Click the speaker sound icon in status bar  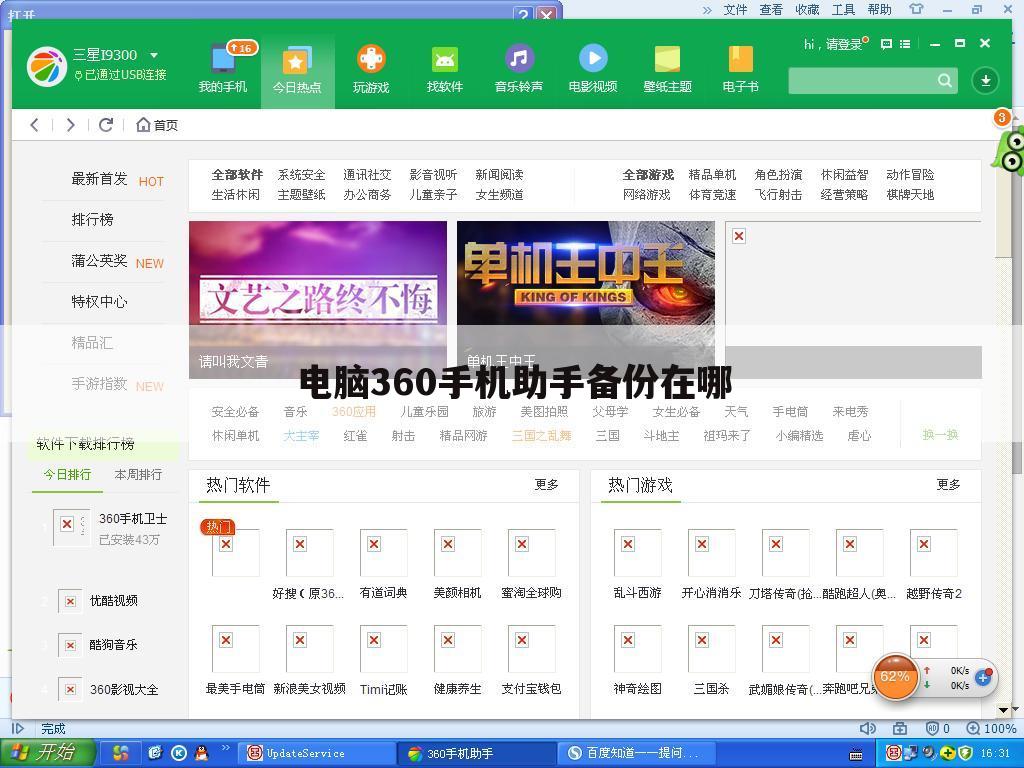(x=867, y=728)
